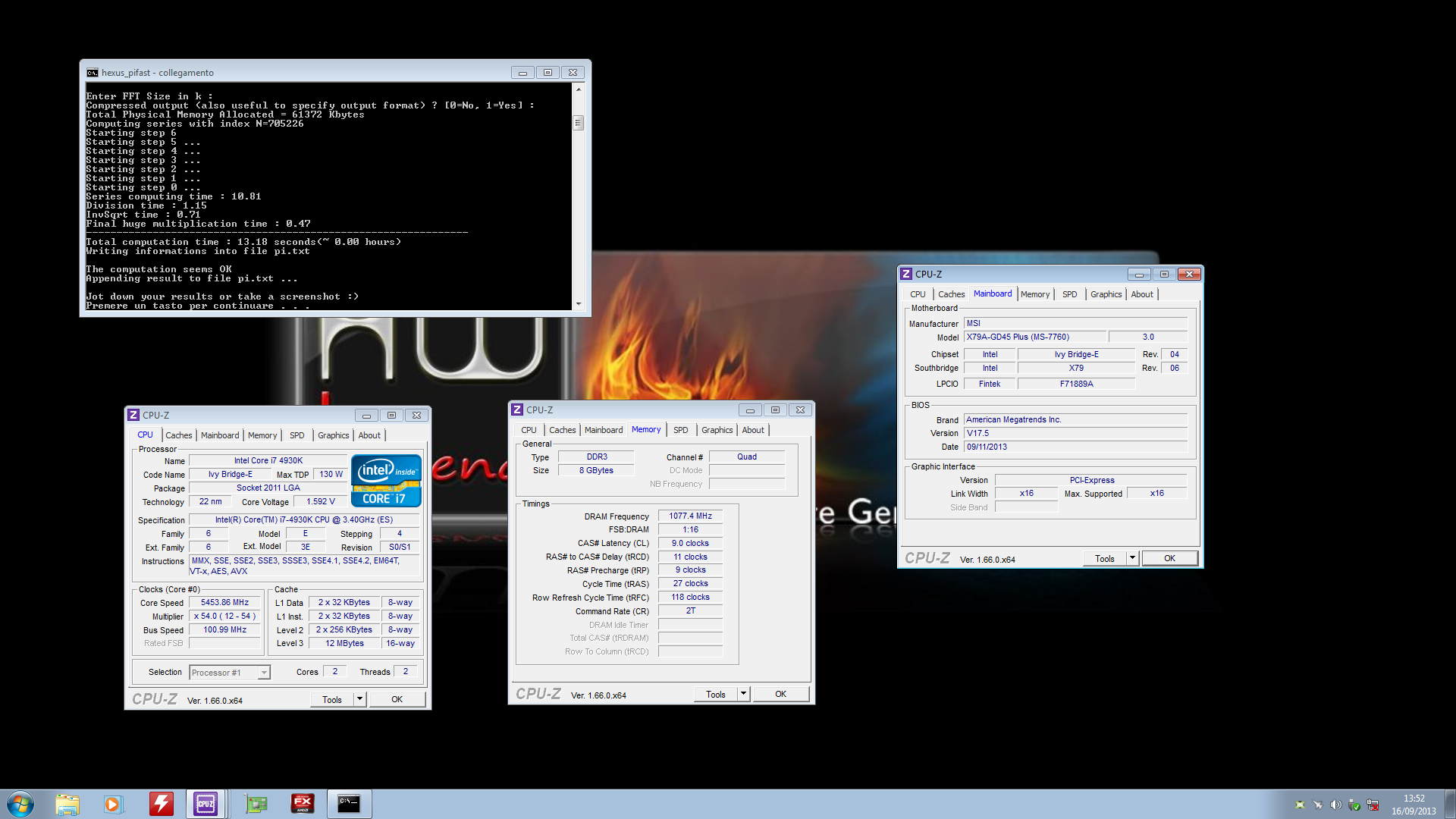Click the jet plane tray icon
Screen dimensions: 1456x819
click(1318, 805)
